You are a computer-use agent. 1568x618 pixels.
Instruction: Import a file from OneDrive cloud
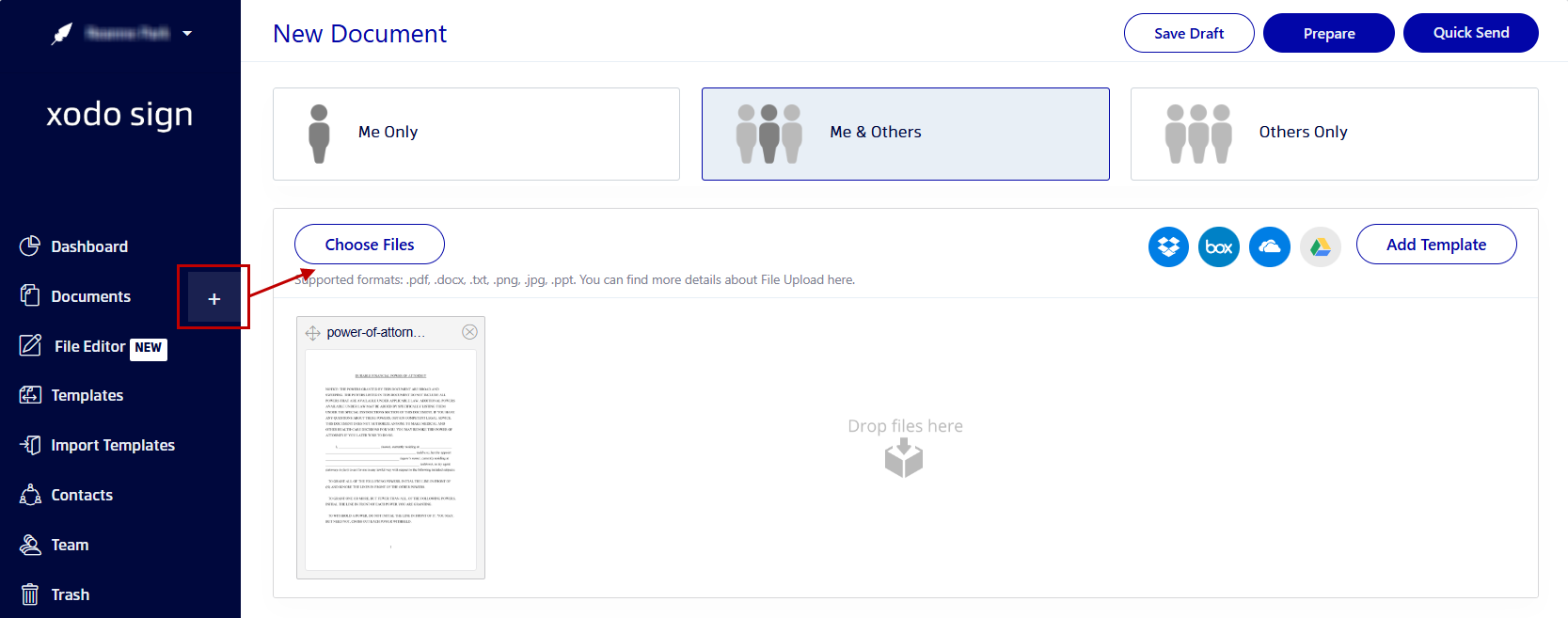pos(1270,246)
